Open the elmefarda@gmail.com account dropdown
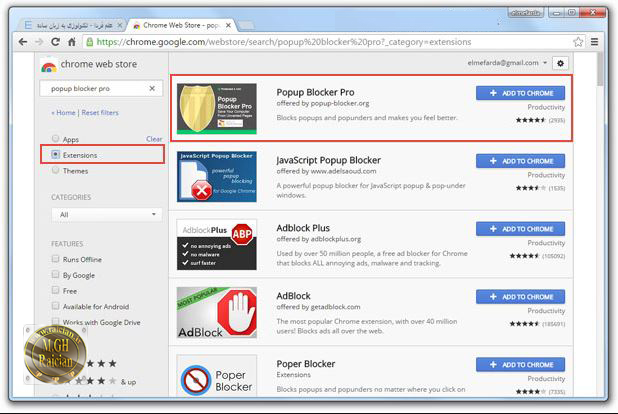The image size is (618, 414). 507,63
